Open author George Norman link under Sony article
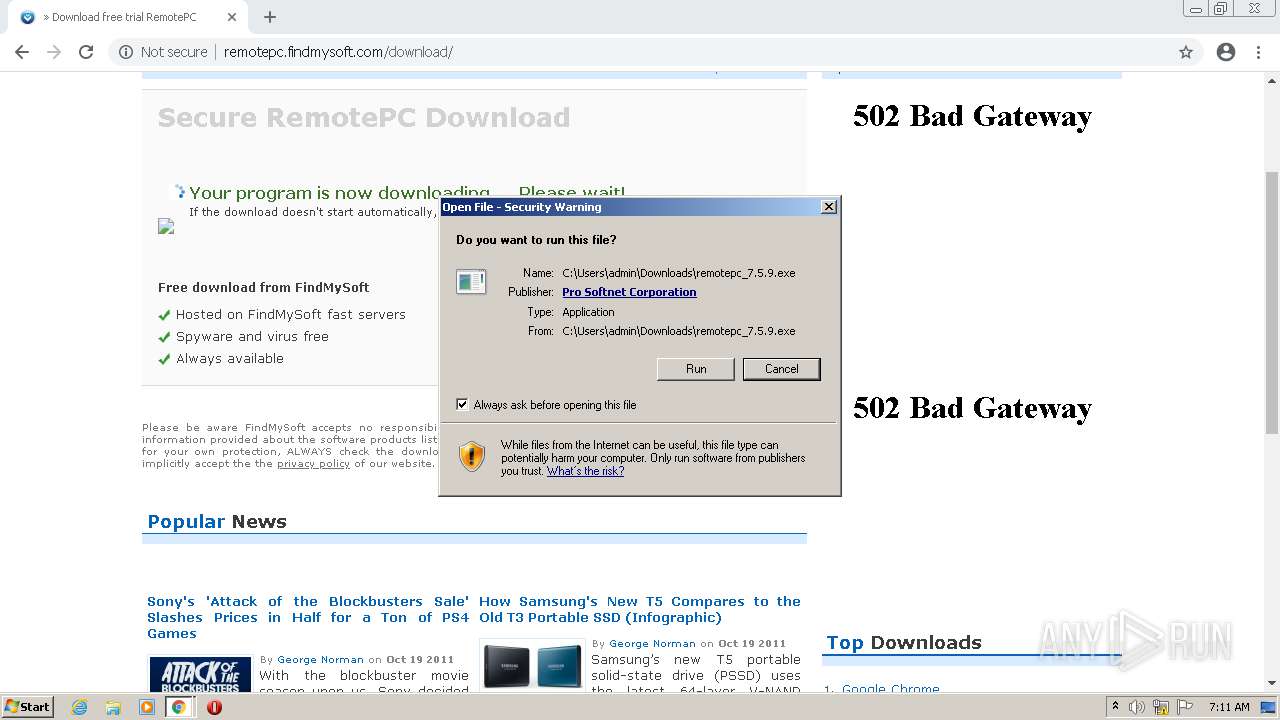 [320, 660]
